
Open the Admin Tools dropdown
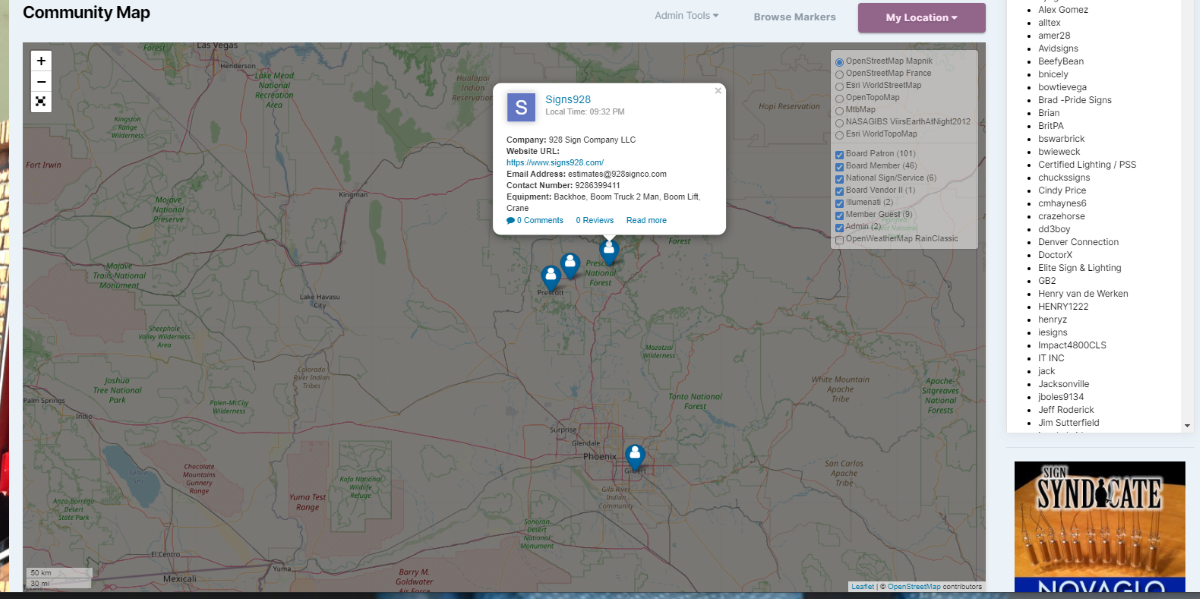pos(686,16)
